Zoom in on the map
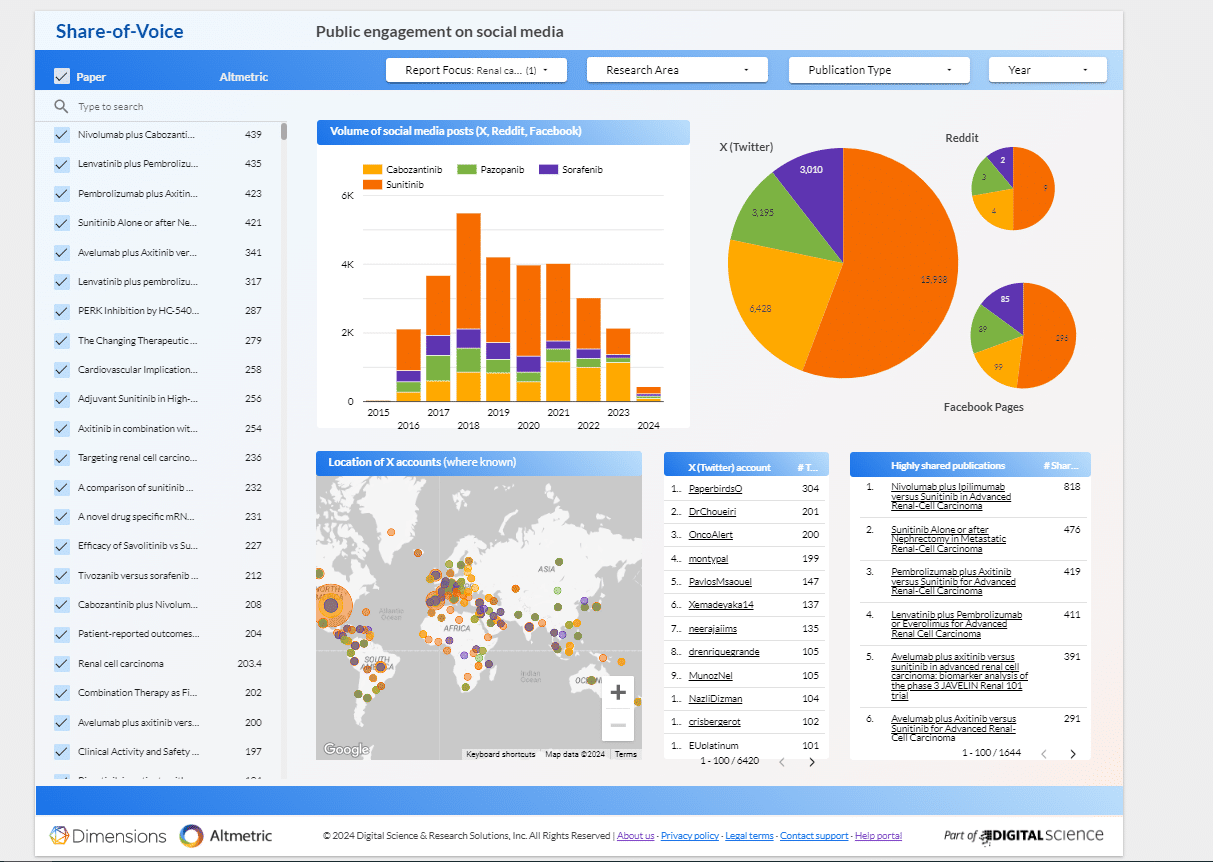 [617, 692]
